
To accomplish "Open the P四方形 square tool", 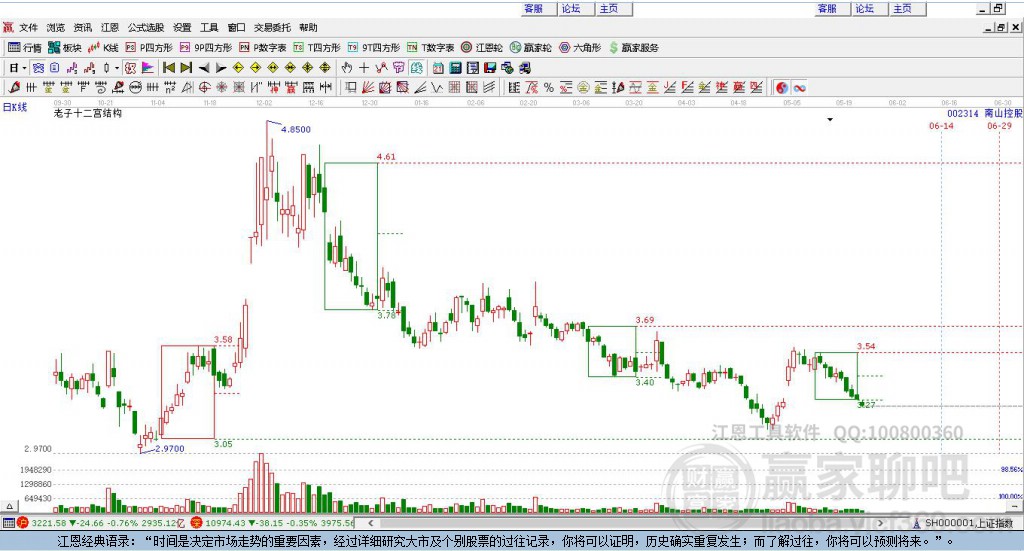I will point(149,48).
